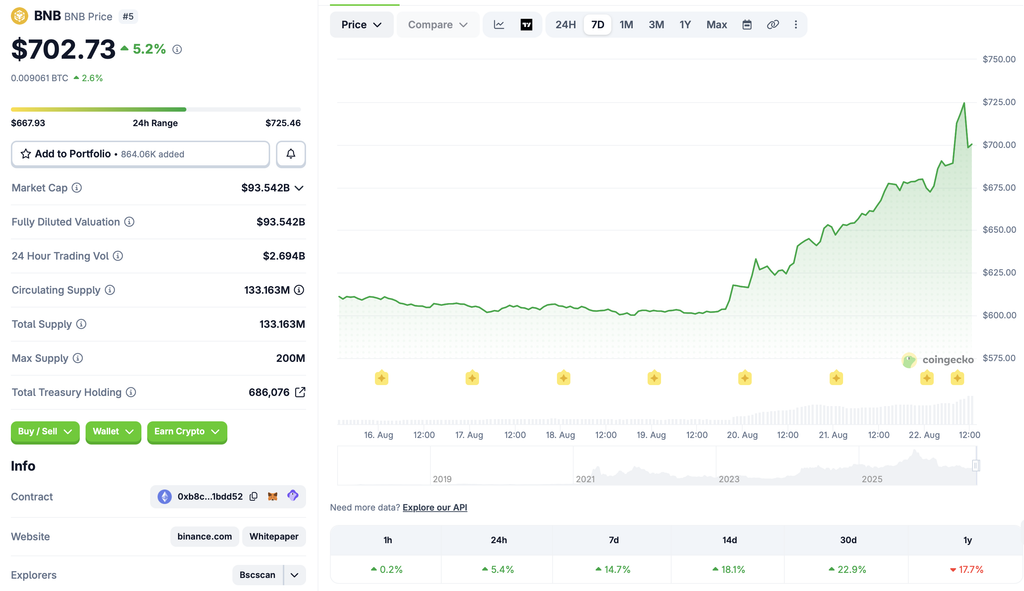Open the binance.com website link
This screenshot has height=591, width=1024.
[204, 536]
